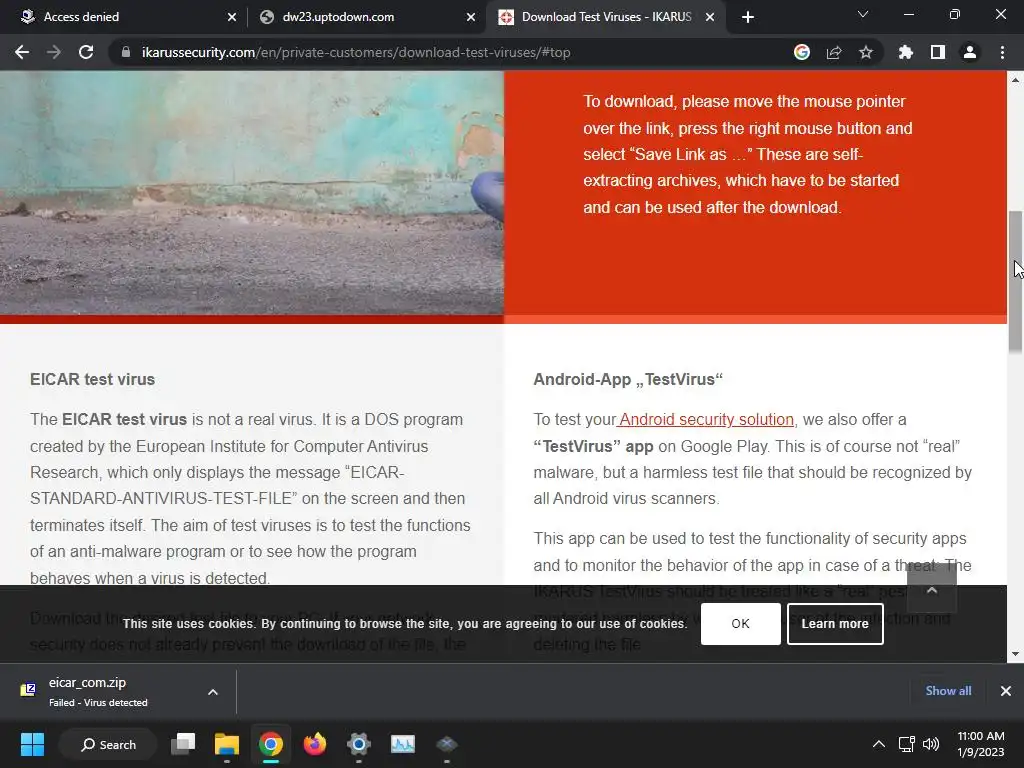Screen dimensions: 1024x768
Task: Bookmark this page with the star
Action: pos(866,52)
